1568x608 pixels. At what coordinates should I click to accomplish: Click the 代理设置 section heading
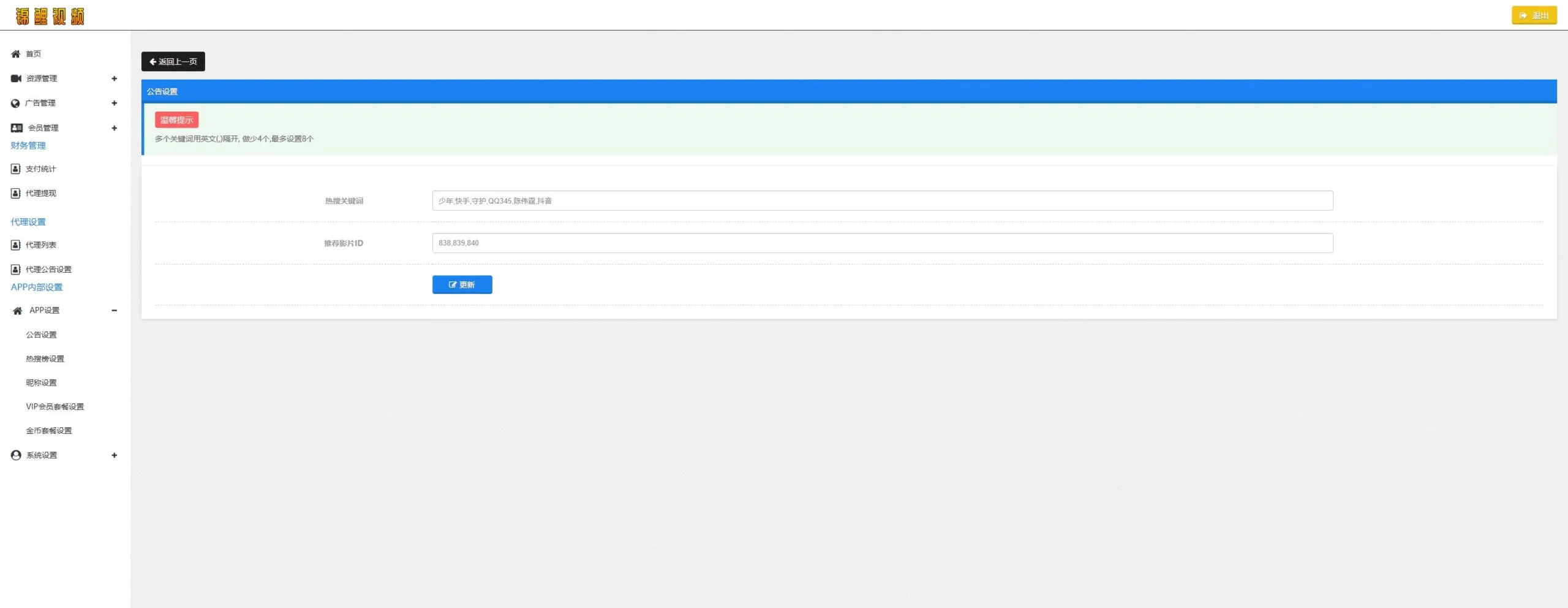(28, 222)
